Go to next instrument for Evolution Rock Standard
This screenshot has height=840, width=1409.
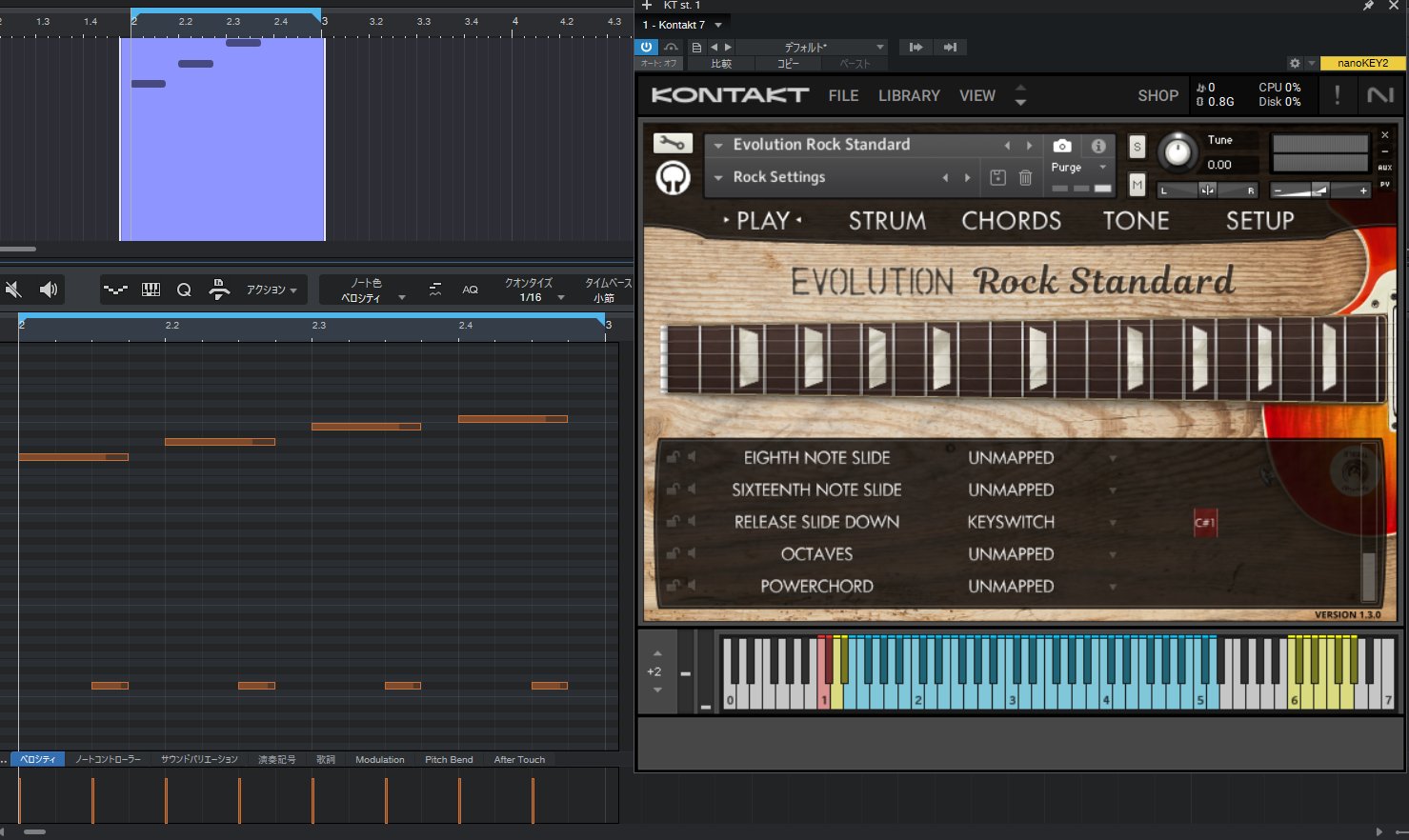(x=1029, y=145)
